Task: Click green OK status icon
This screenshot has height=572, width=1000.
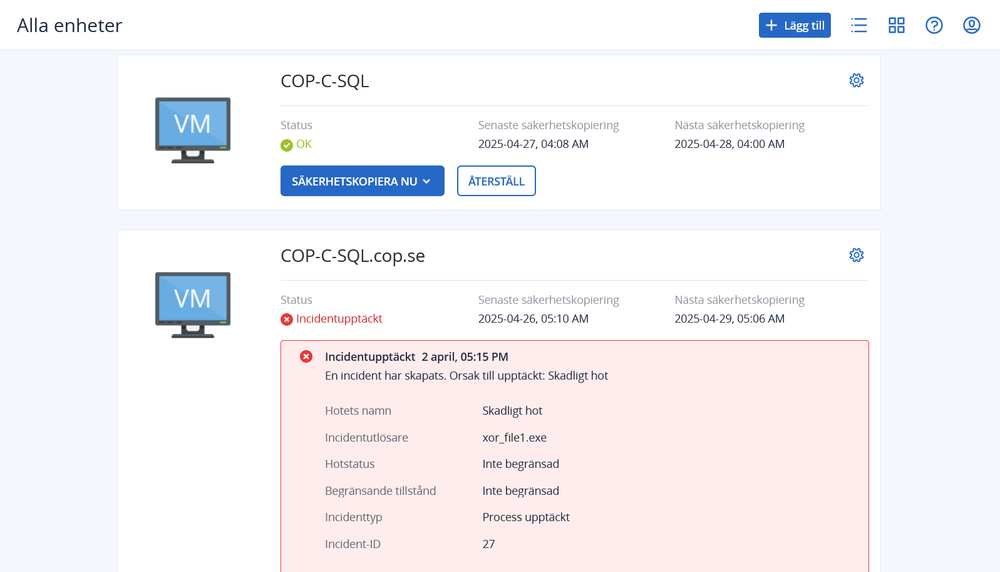Action: coord(286,145)
